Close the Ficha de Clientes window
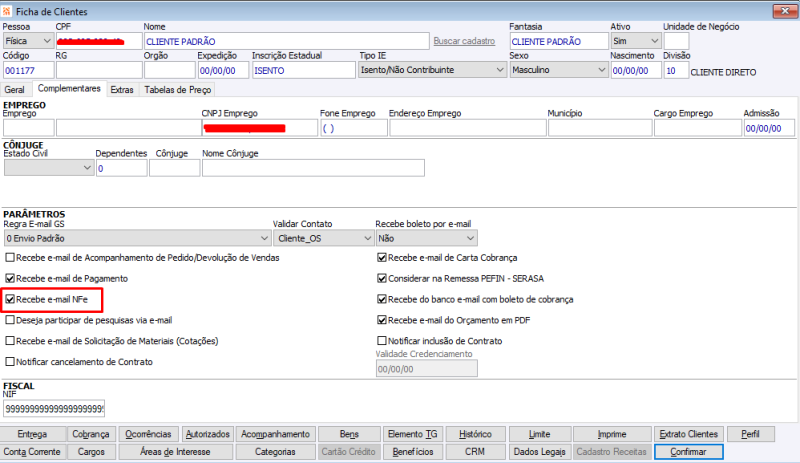 click(x=785, y=11)
